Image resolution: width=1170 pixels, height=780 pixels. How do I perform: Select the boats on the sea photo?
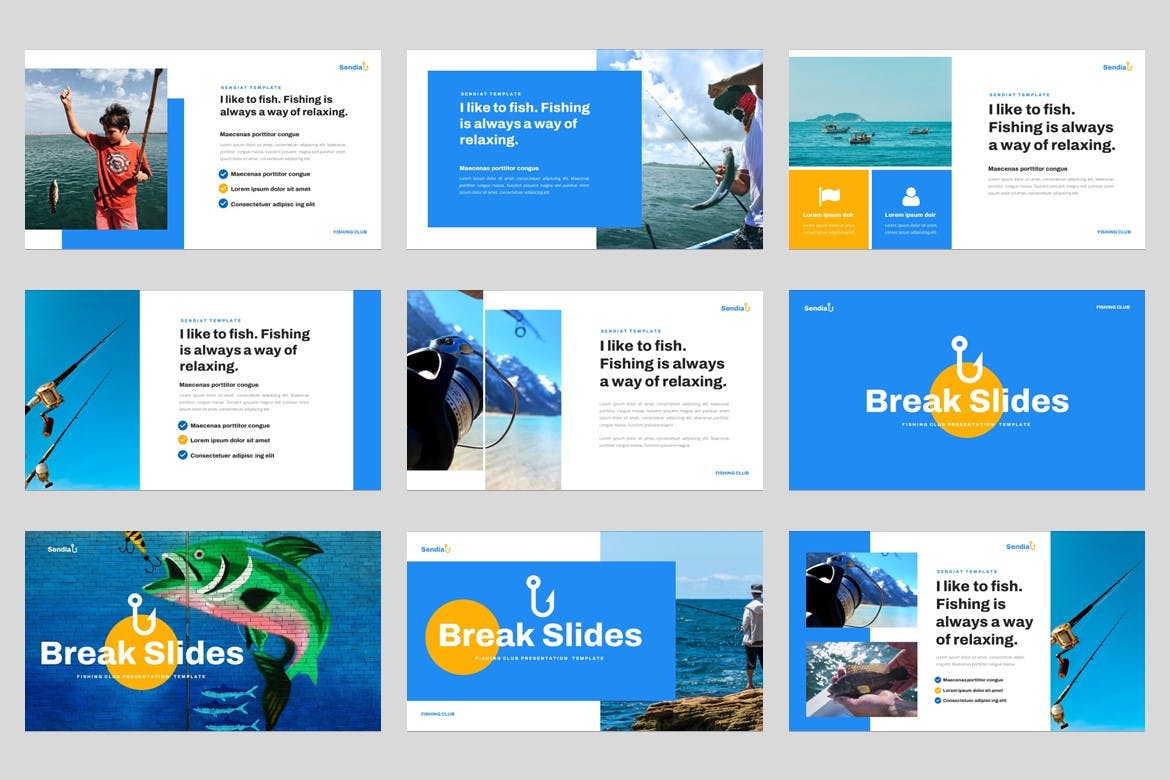click(x=870, y=111)
